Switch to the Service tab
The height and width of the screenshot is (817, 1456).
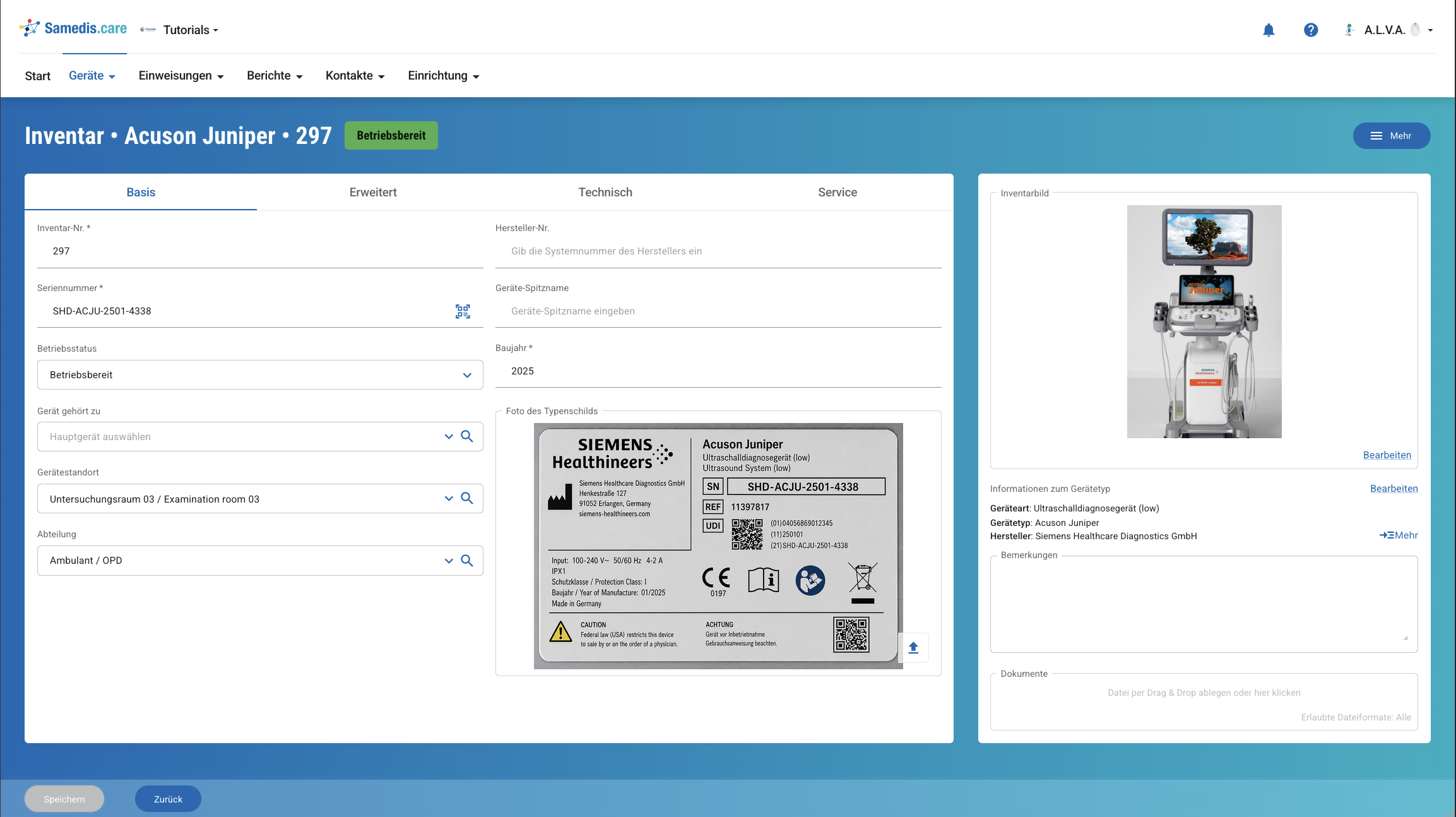(837, 192)
